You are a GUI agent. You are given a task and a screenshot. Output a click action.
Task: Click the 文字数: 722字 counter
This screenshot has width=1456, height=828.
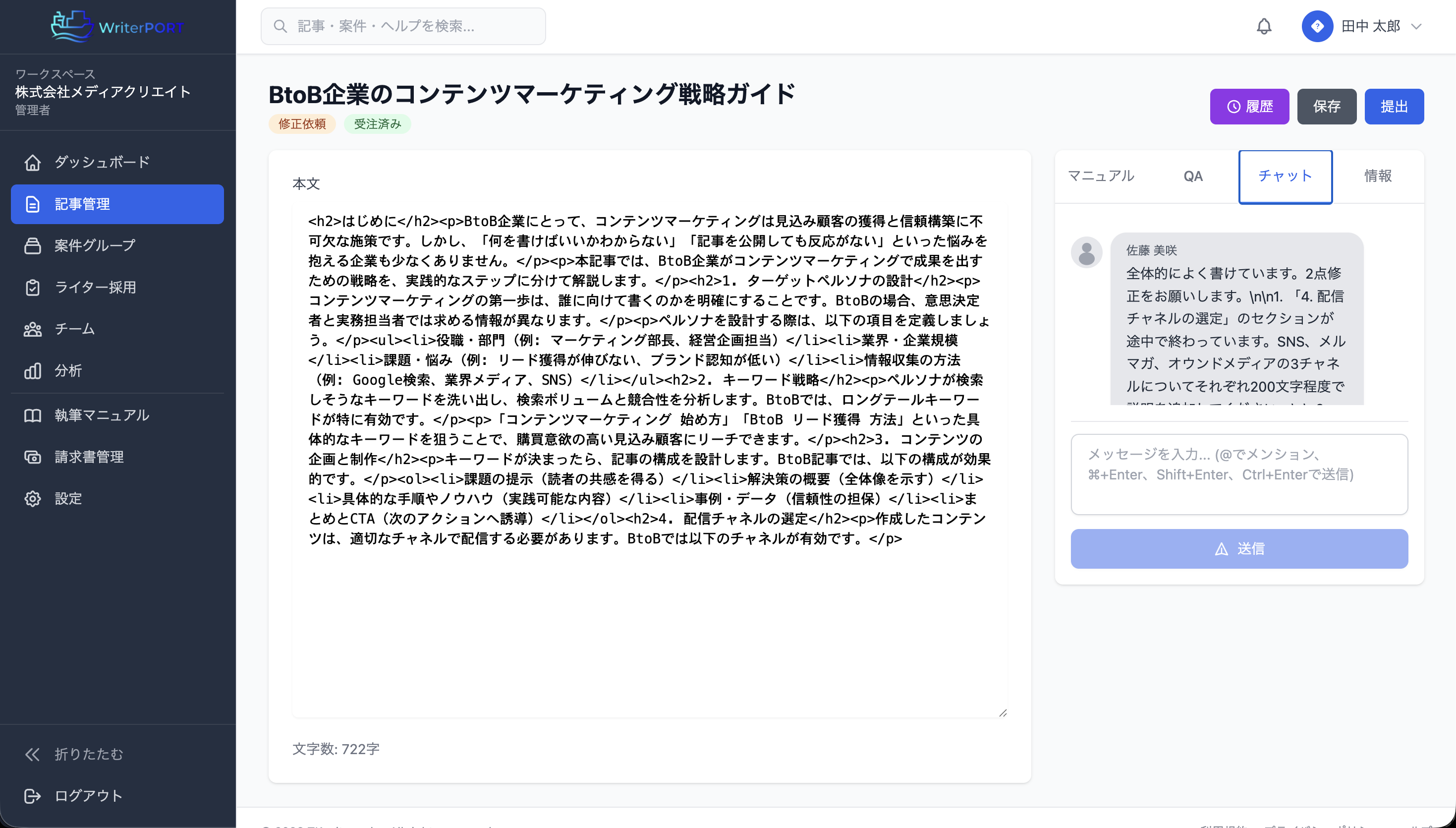tap(336, 749)
